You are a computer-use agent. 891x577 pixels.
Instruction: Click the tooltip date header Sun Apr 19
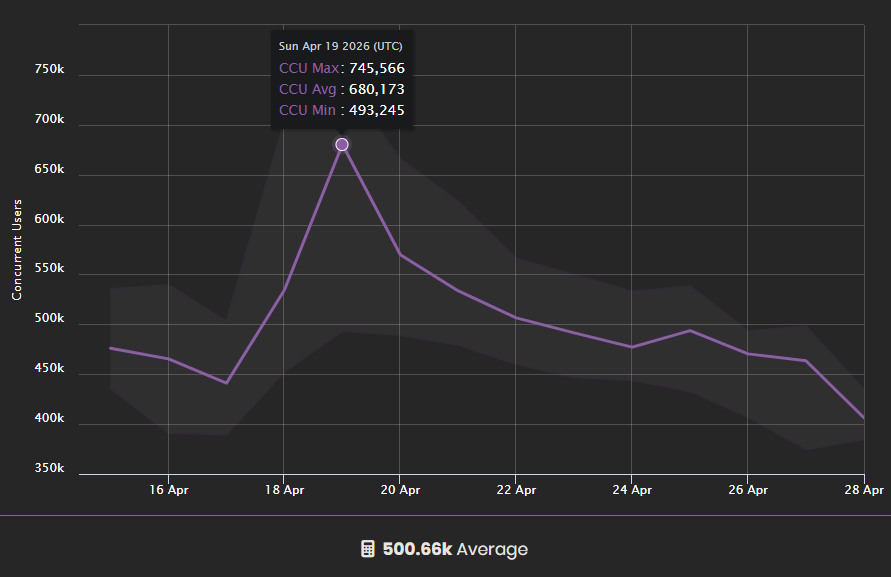pos(340,46)
